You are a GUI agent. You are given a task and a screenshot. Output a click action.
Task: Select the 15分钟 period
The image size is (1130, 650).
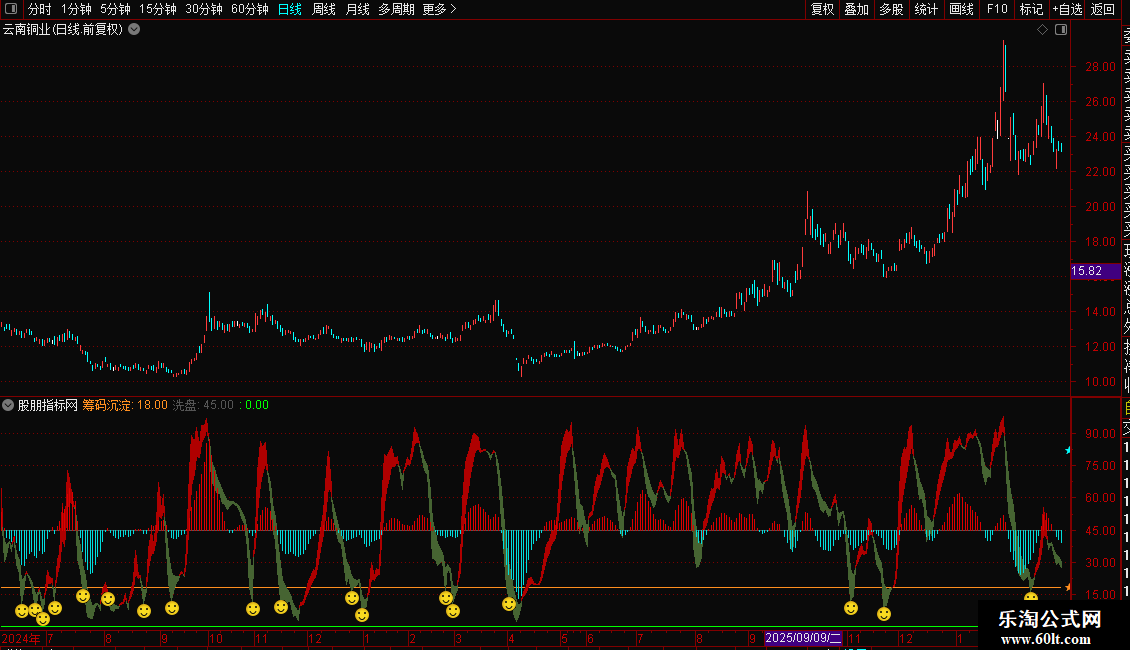coord(158,9)
